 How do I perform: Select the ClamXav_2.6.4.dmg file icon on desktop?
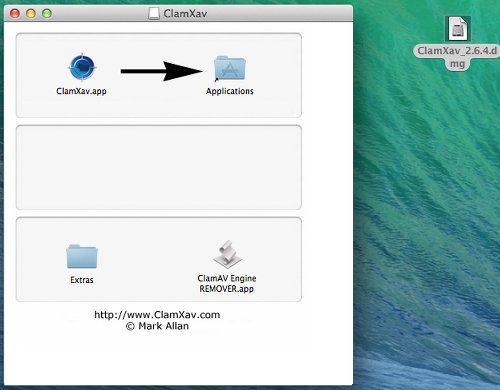pos(458,29)
